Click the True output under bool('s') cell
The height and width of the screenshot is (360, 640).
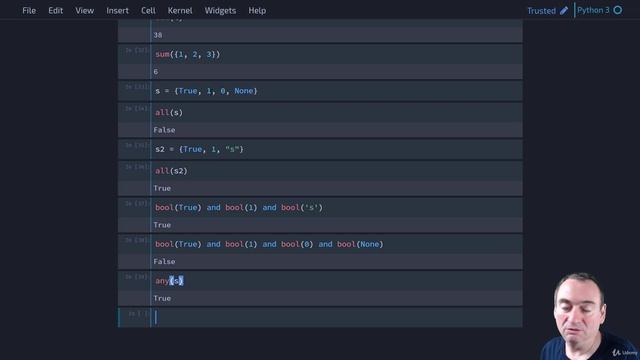click(x=162, y=225)
